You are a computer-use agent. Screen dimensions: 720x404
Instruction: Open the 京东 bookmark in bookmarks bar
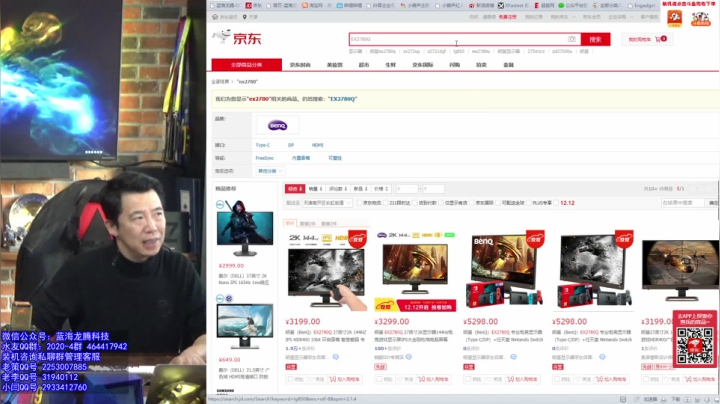click(253, 6)
